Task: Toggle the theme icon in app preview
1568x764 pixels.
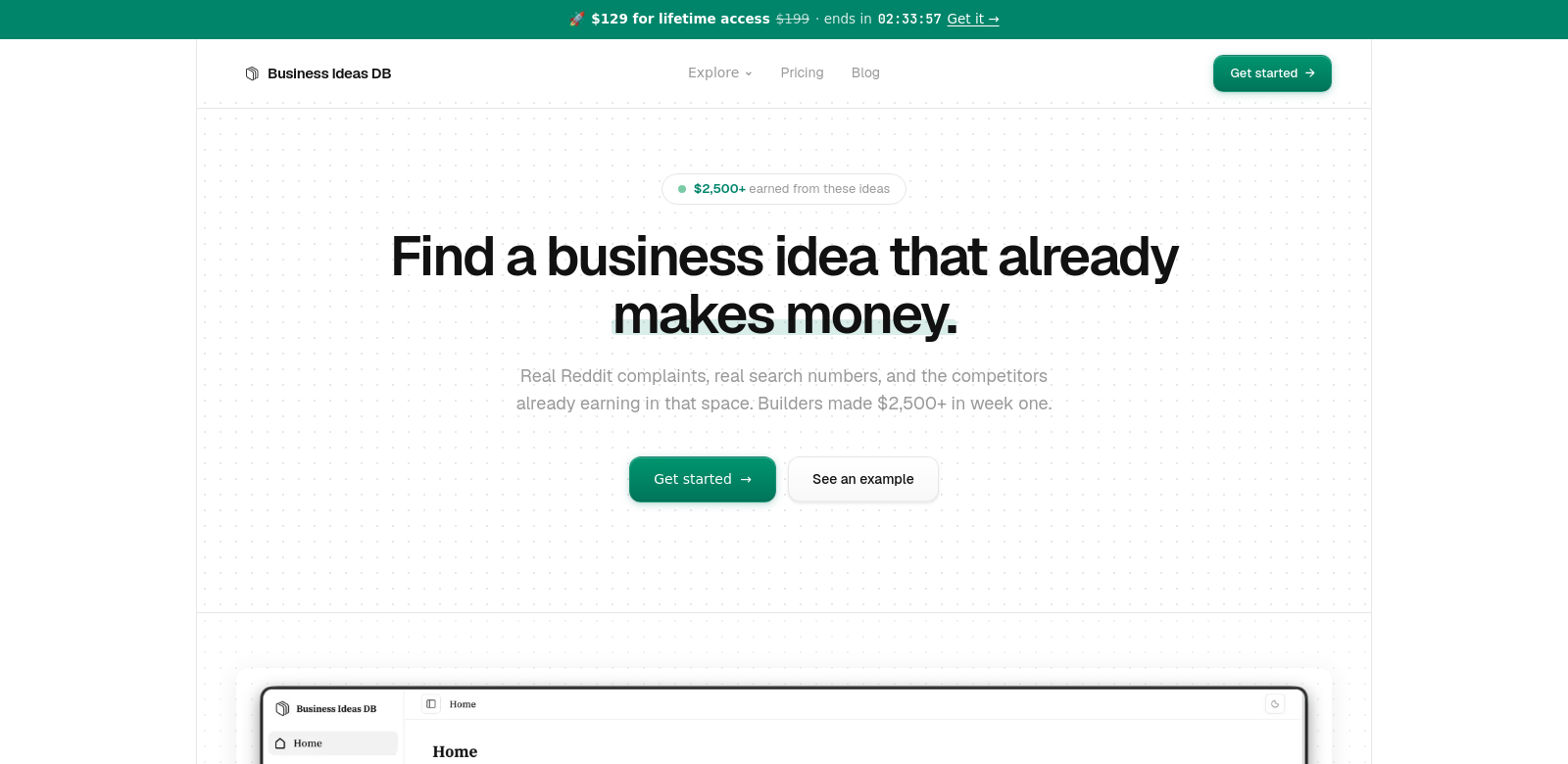Action: (x=1275, y=704)
